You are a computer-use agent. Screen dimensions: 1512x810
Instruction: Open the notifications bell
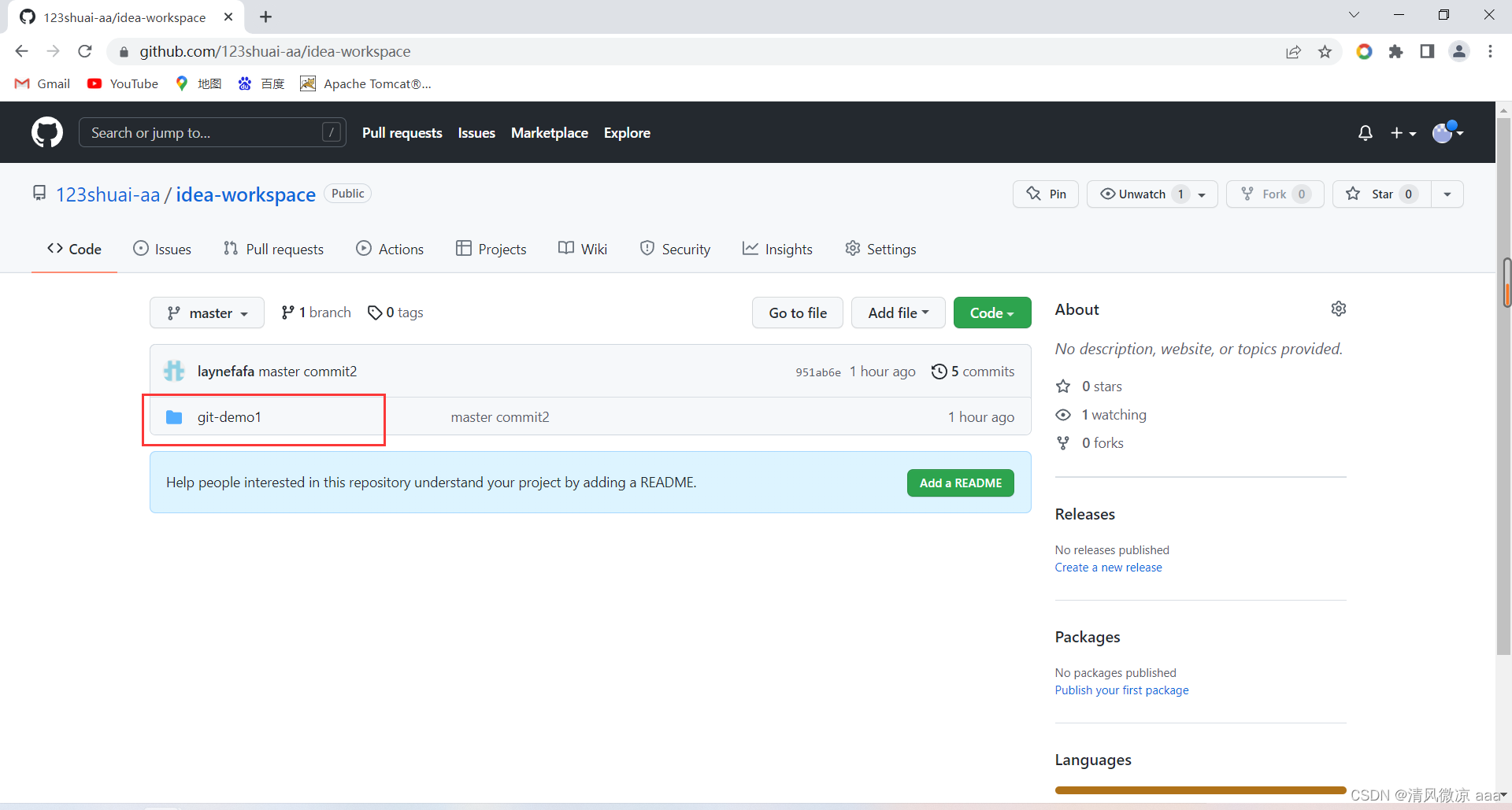pos(1366,133)
